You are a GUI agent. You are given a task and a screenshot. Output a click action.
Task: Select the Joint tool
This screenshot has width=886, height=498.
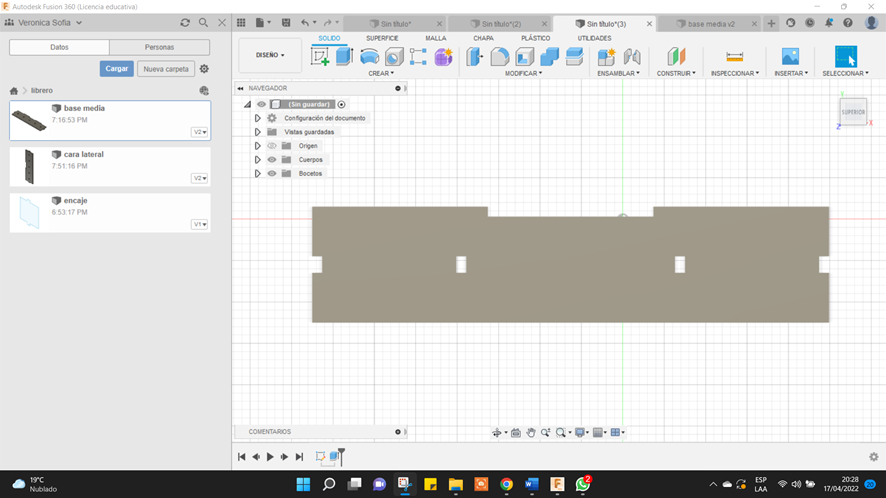pos(632,57)
